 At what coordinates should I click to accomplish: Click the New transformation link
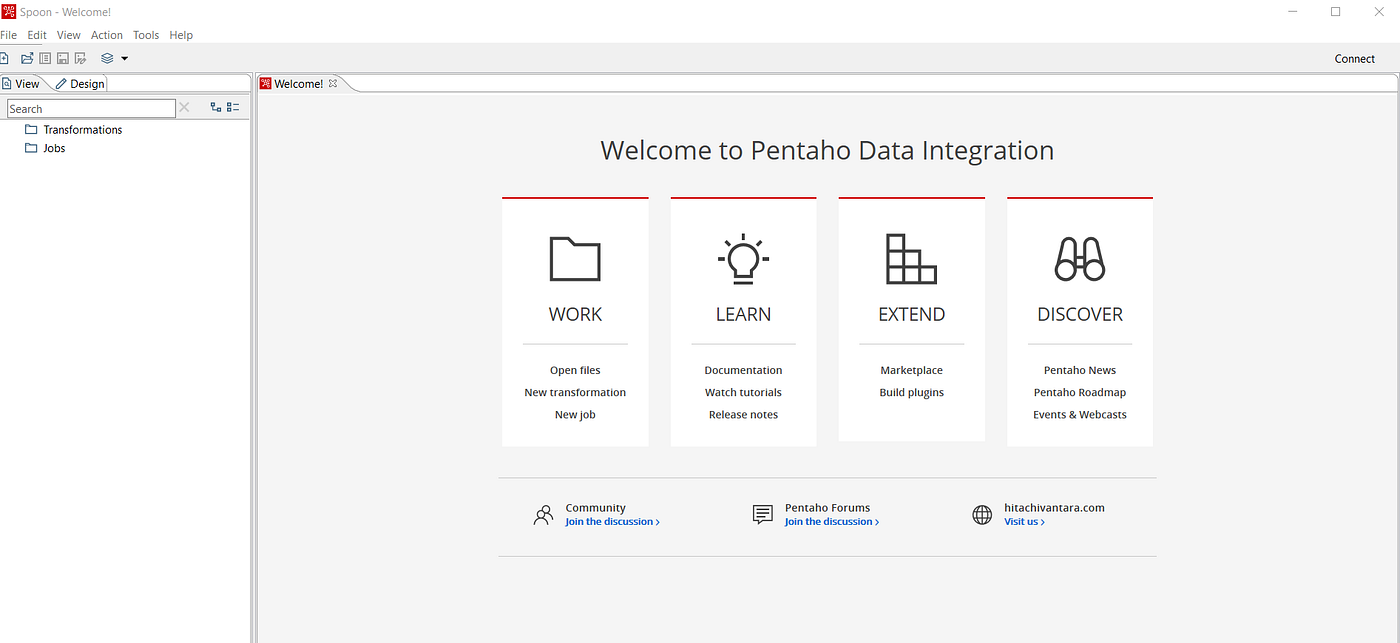tap(575, 392)
